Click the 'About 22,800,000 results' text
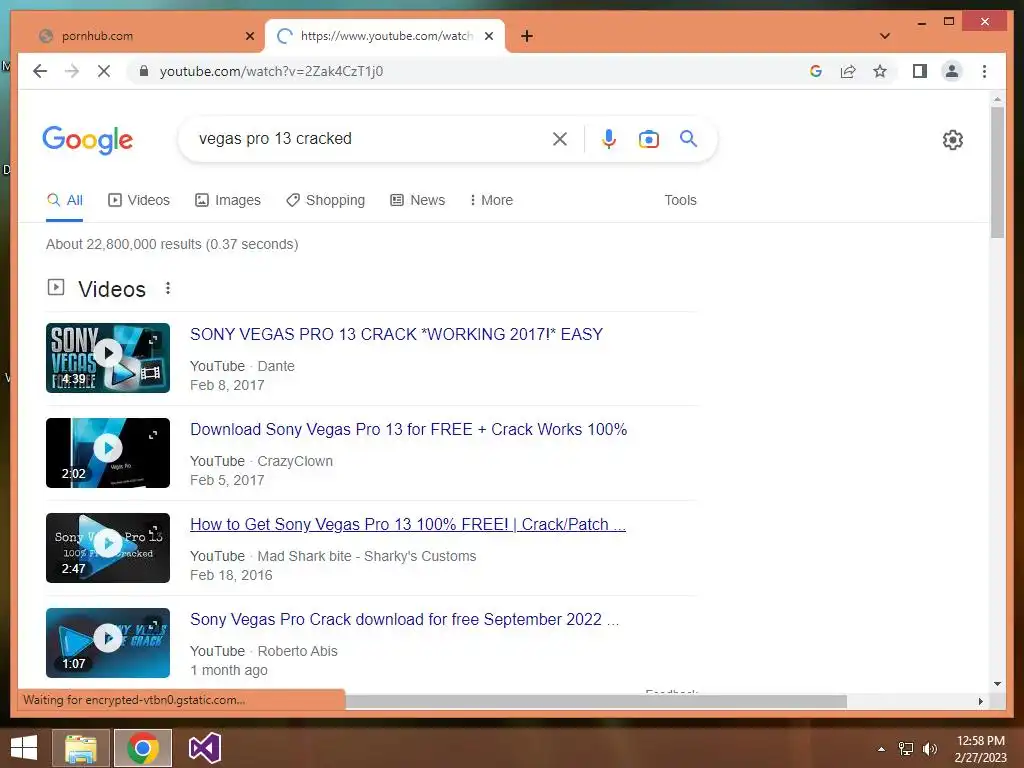Viewport: 1024px width, 768px height. (x=172, y=244)
